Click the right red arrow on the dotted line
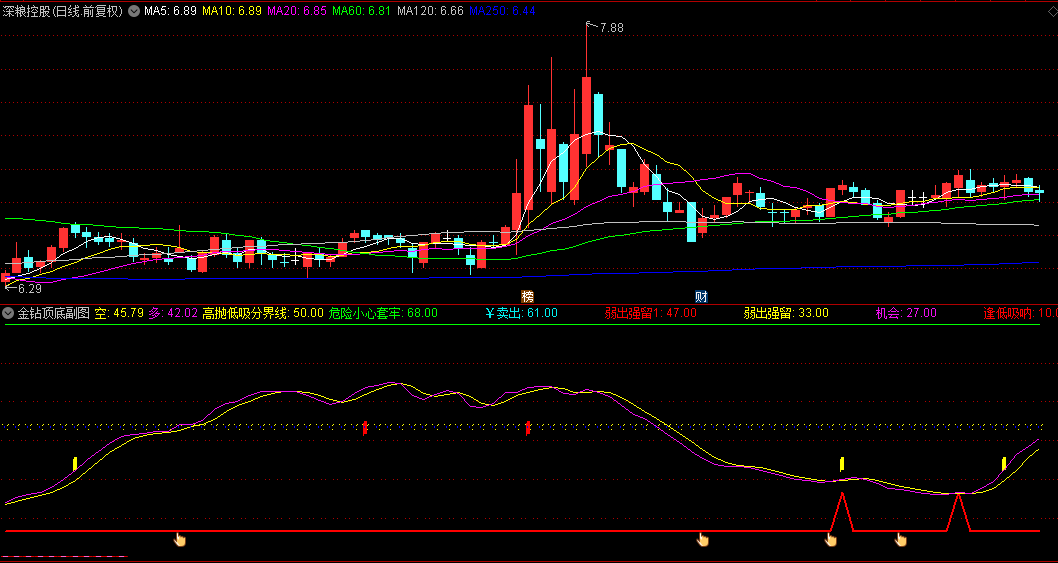 [x=528, y=428]
